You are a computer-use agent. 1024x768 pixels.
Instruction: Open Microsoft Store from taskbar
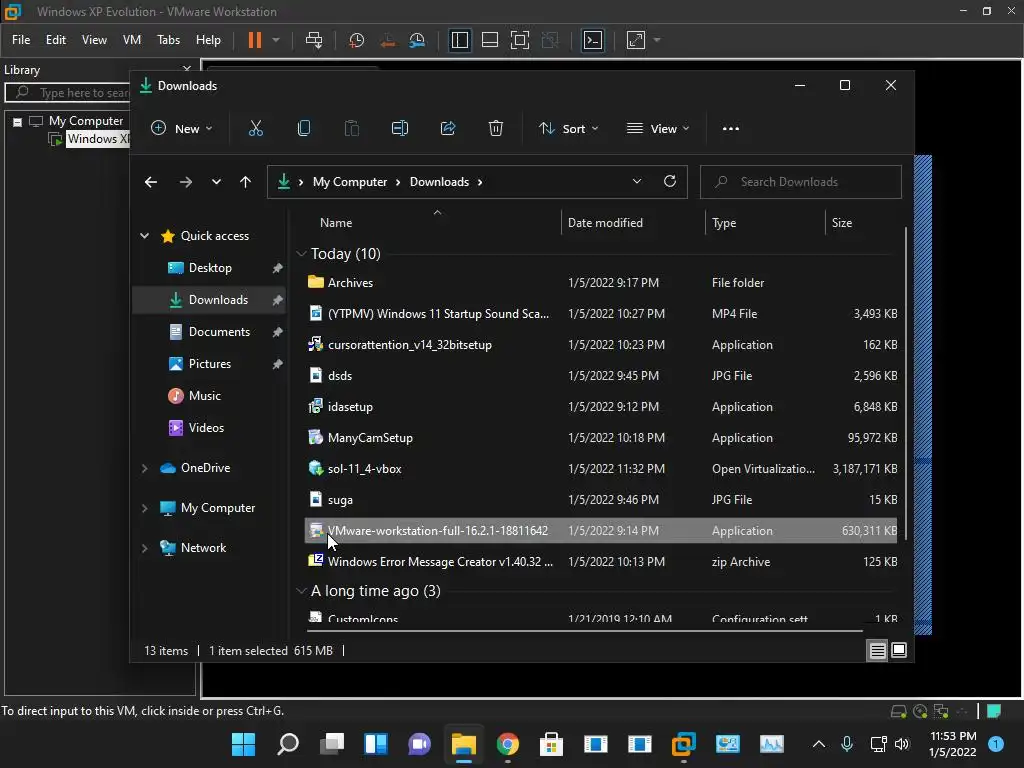(551, 744)
